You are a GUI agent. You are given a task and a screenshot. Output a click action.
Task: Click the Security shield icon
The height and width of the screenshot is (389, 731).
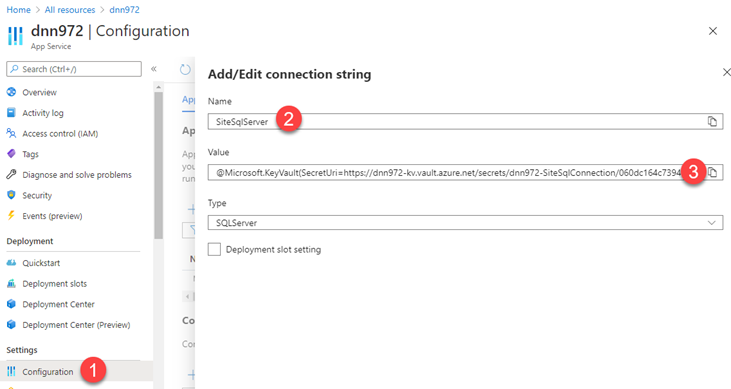click(11, 195)
